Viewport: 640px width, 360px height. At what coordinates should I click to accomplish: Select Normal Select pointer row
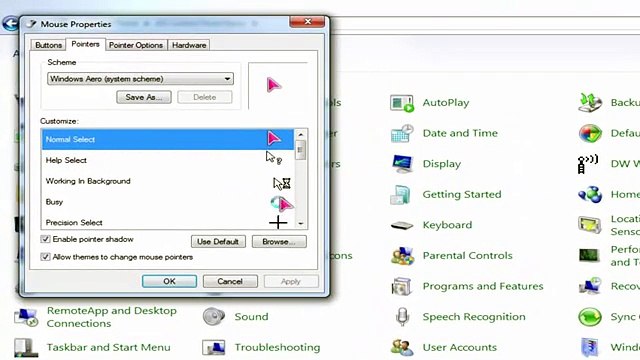tap(168, 139)
